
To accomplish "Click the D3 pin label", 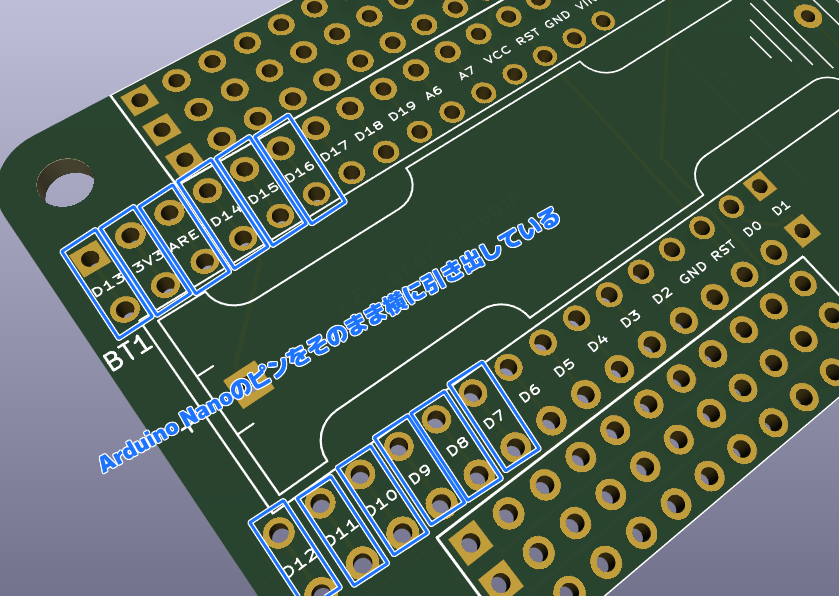I will (630, 319).
